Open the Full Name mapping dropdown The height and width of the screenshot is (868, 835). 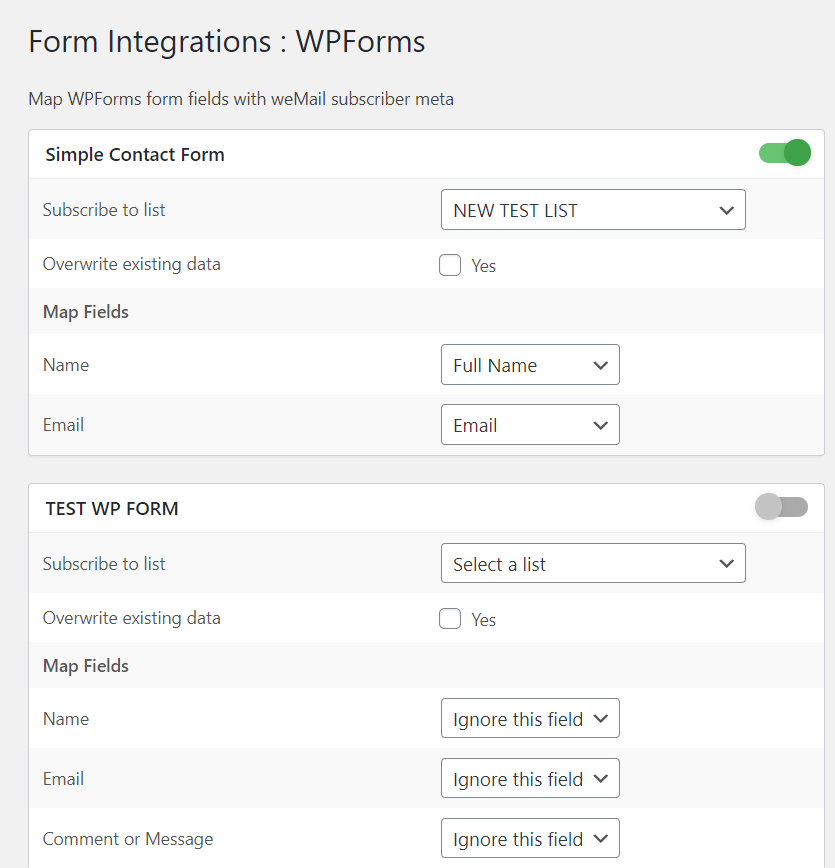pyautogui.click(x=530, y=365)
